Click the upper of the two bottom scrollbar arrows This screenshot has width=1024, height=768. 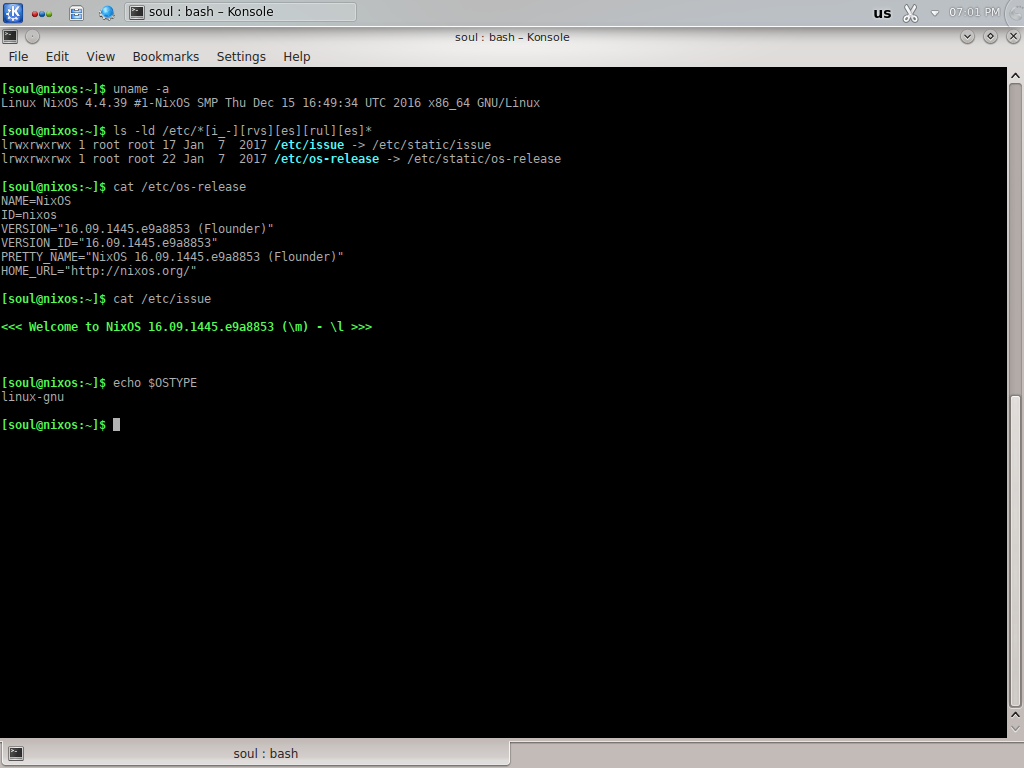coord(1015,715)
